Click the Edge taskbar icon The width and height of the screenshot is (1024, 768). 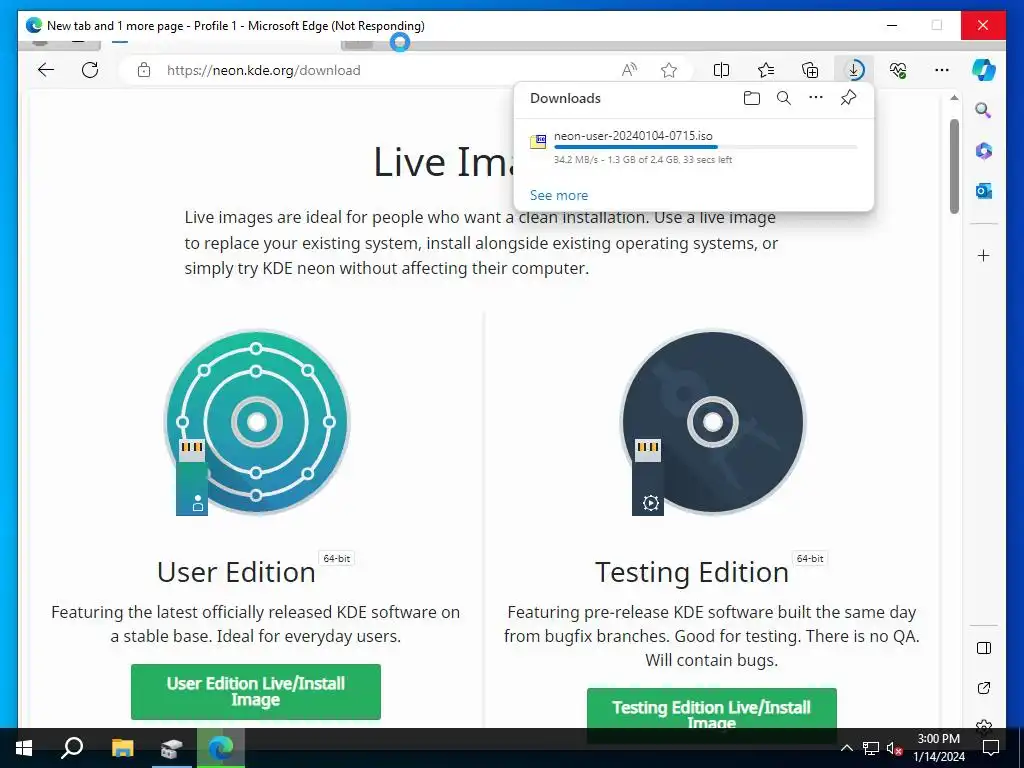[221, 748]
